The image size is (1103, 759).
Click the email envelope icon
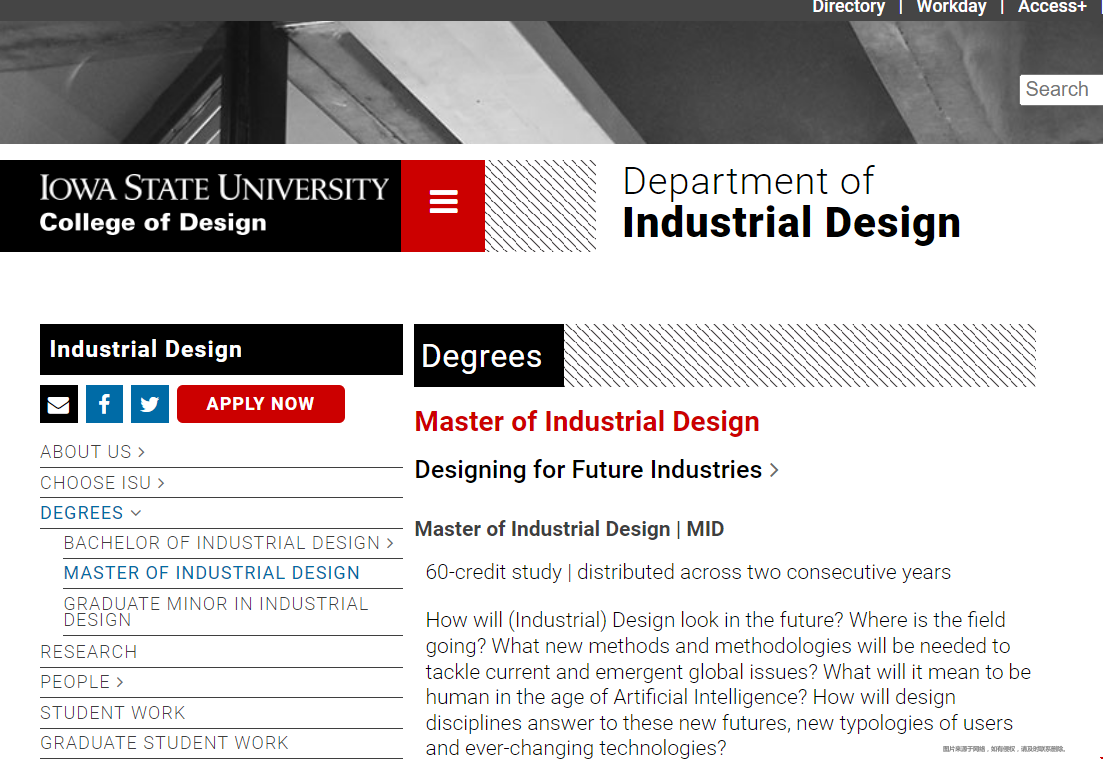pyautogui.click(x=58, y=404)
